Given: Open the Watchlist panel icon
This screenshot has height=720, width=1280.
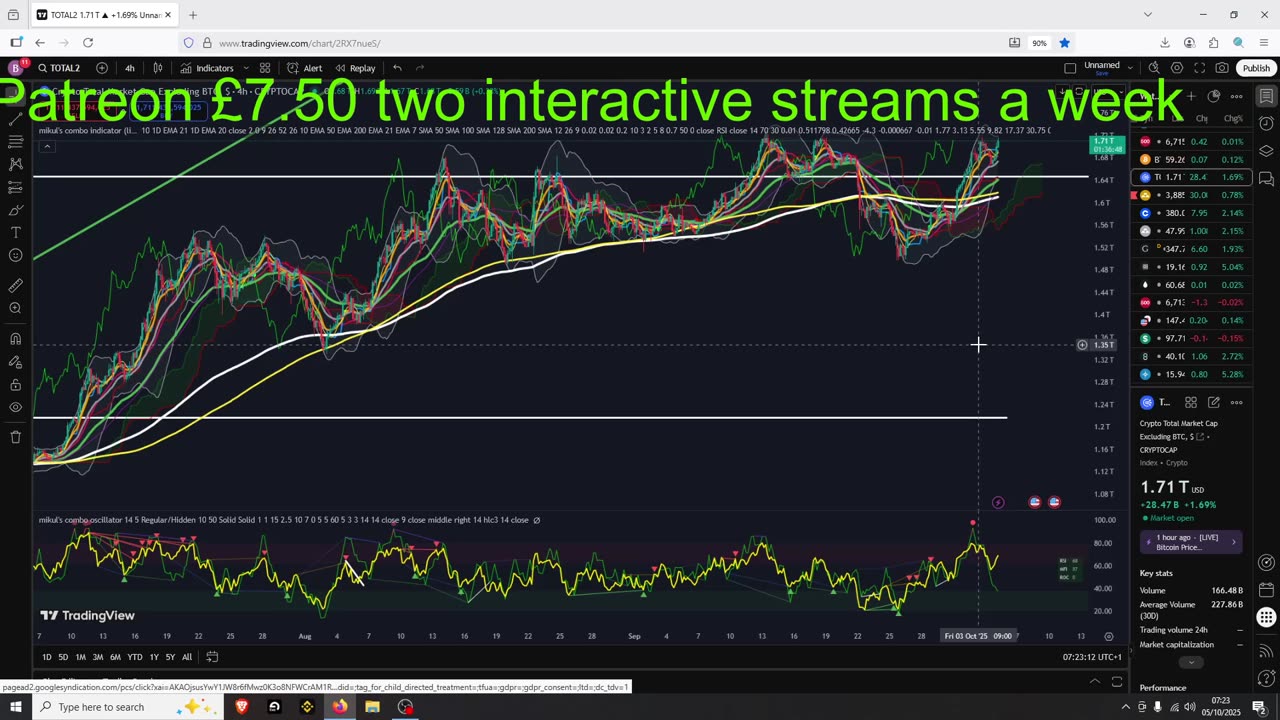Looking at the screenshot, I should tap(1266, 96).
